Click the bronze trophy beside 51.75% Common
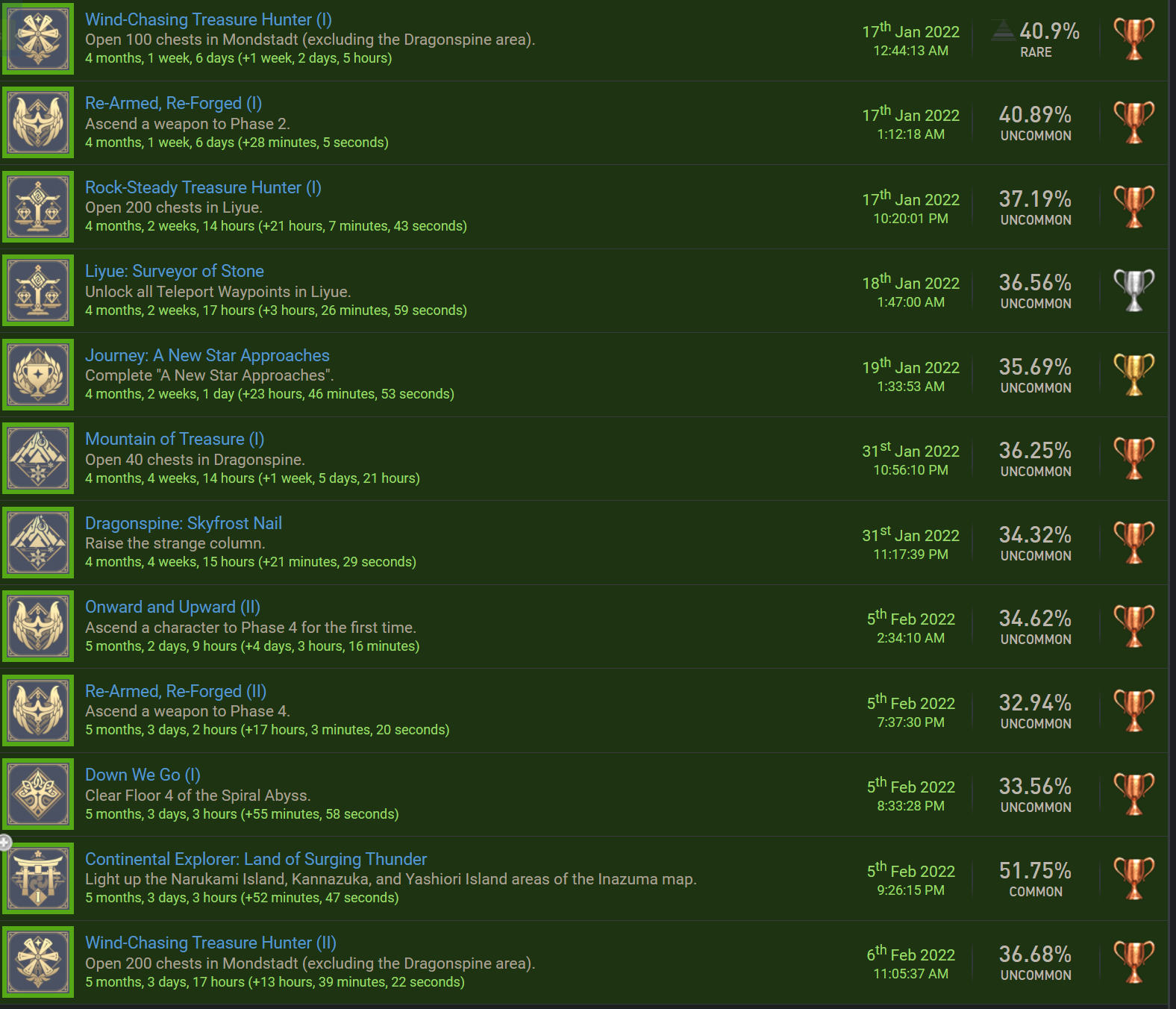1176x1009 pixels. 1133,878
